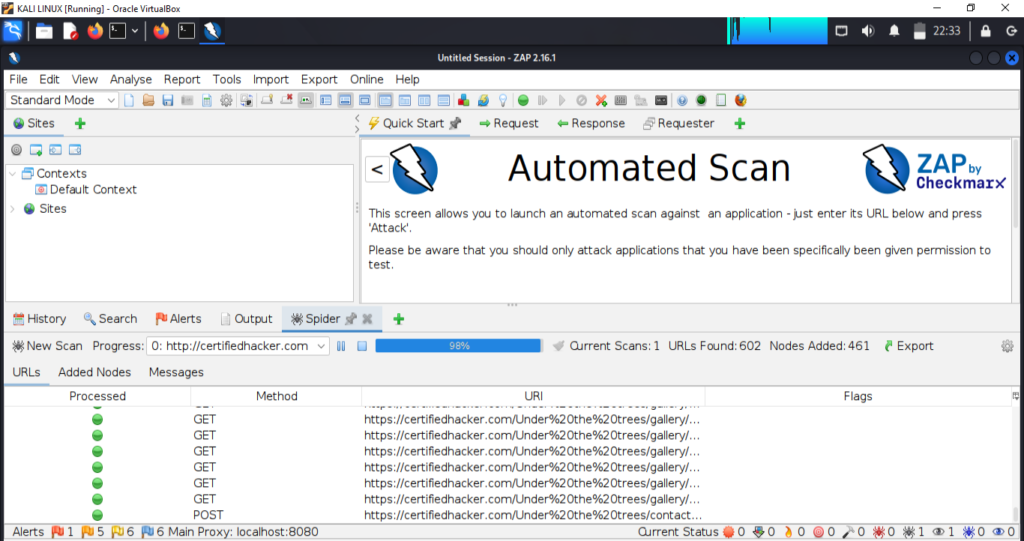The height and width of the screenshot is (541, 1024).
Task: Click the Export button in Spider panel
Action: tap(908, 346)
